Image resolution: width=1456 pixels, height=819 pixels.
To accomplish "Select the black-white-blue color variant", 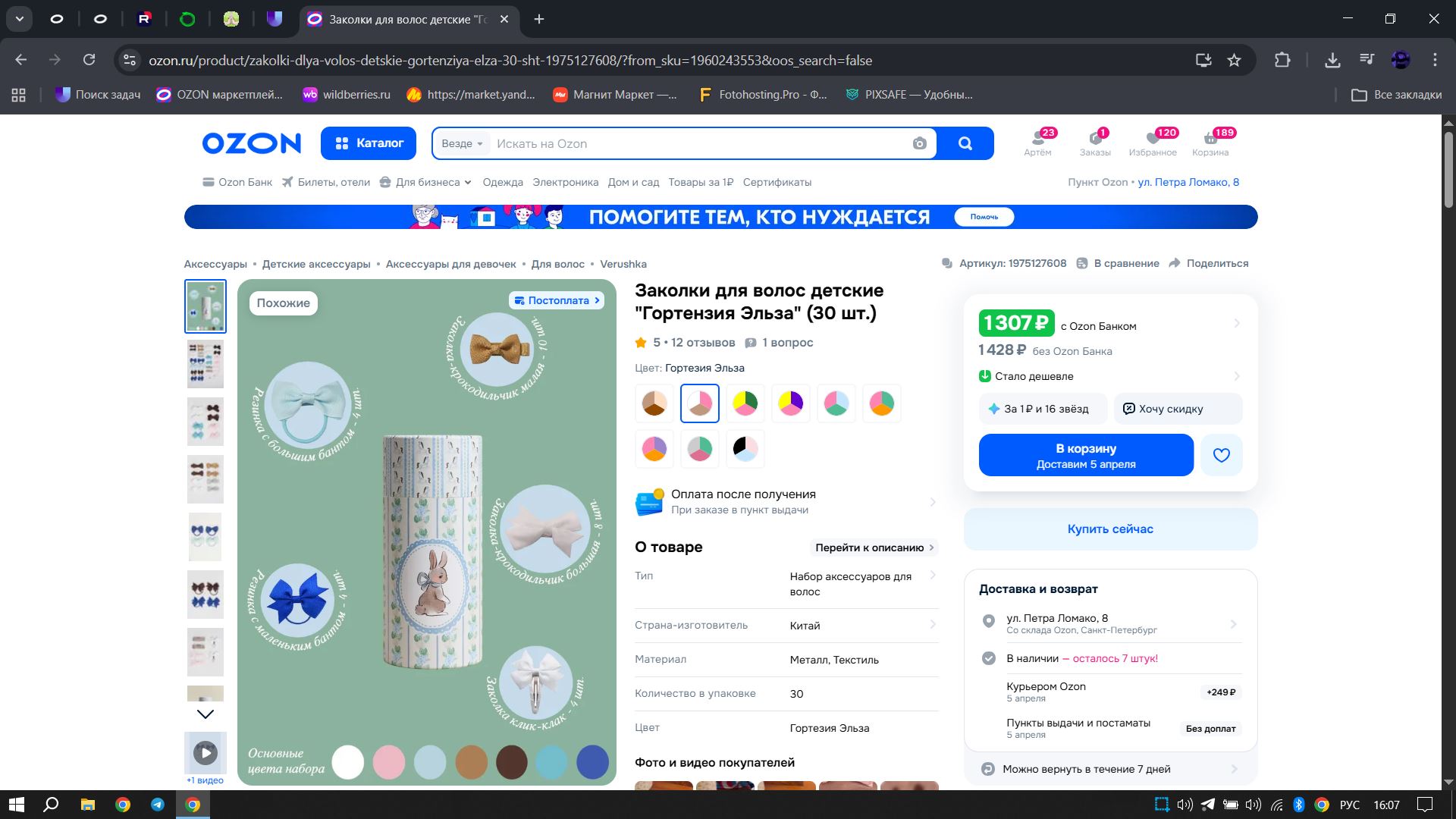I will tap(745, 448).
